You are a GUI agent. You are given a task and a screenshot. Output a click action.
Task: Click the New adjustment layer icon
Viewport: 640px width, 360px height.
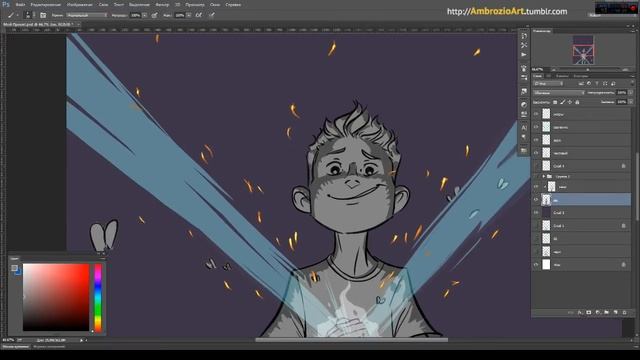598,313
